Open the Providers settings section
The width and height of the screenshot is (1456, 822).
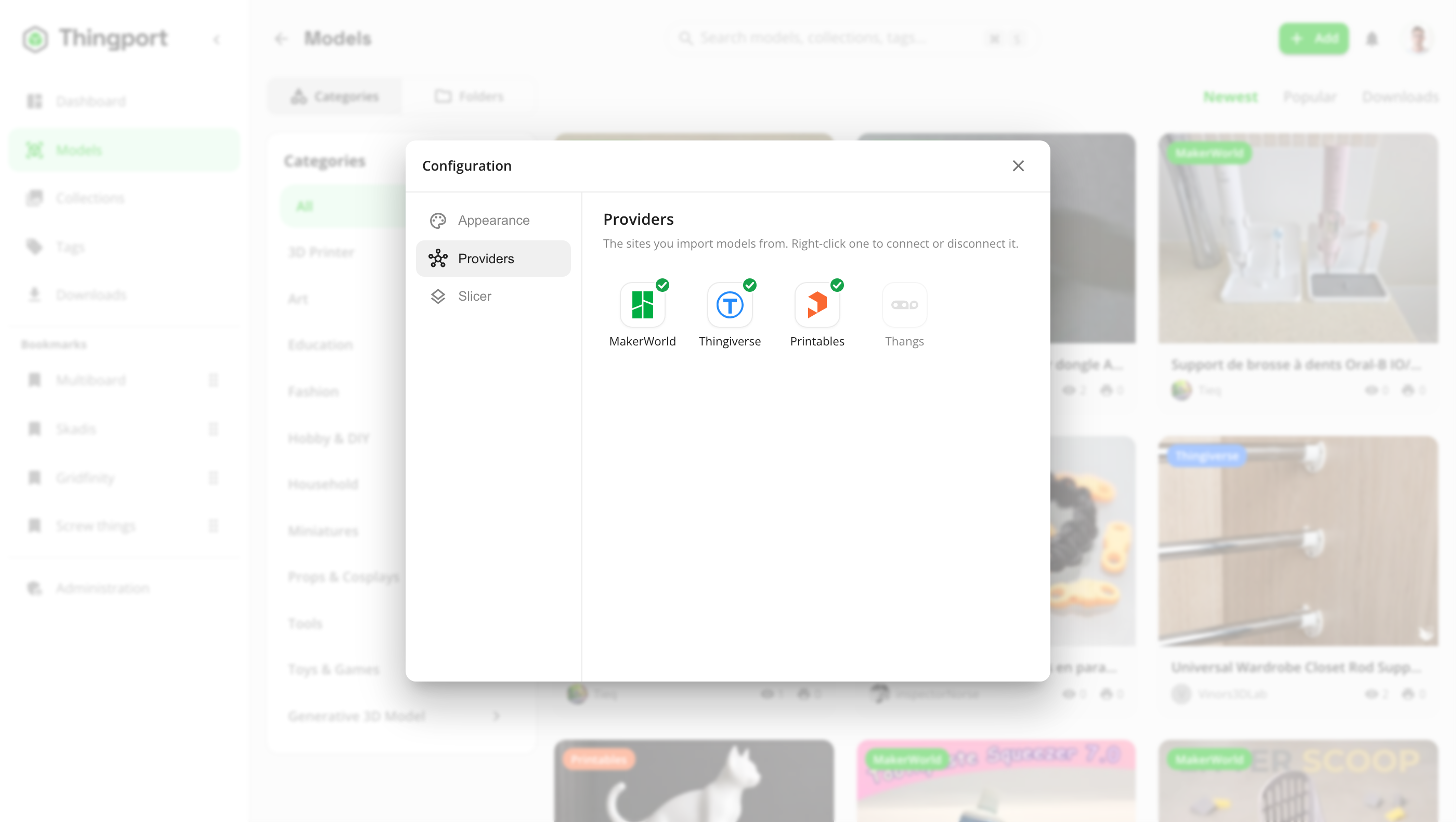coord(493,259)
